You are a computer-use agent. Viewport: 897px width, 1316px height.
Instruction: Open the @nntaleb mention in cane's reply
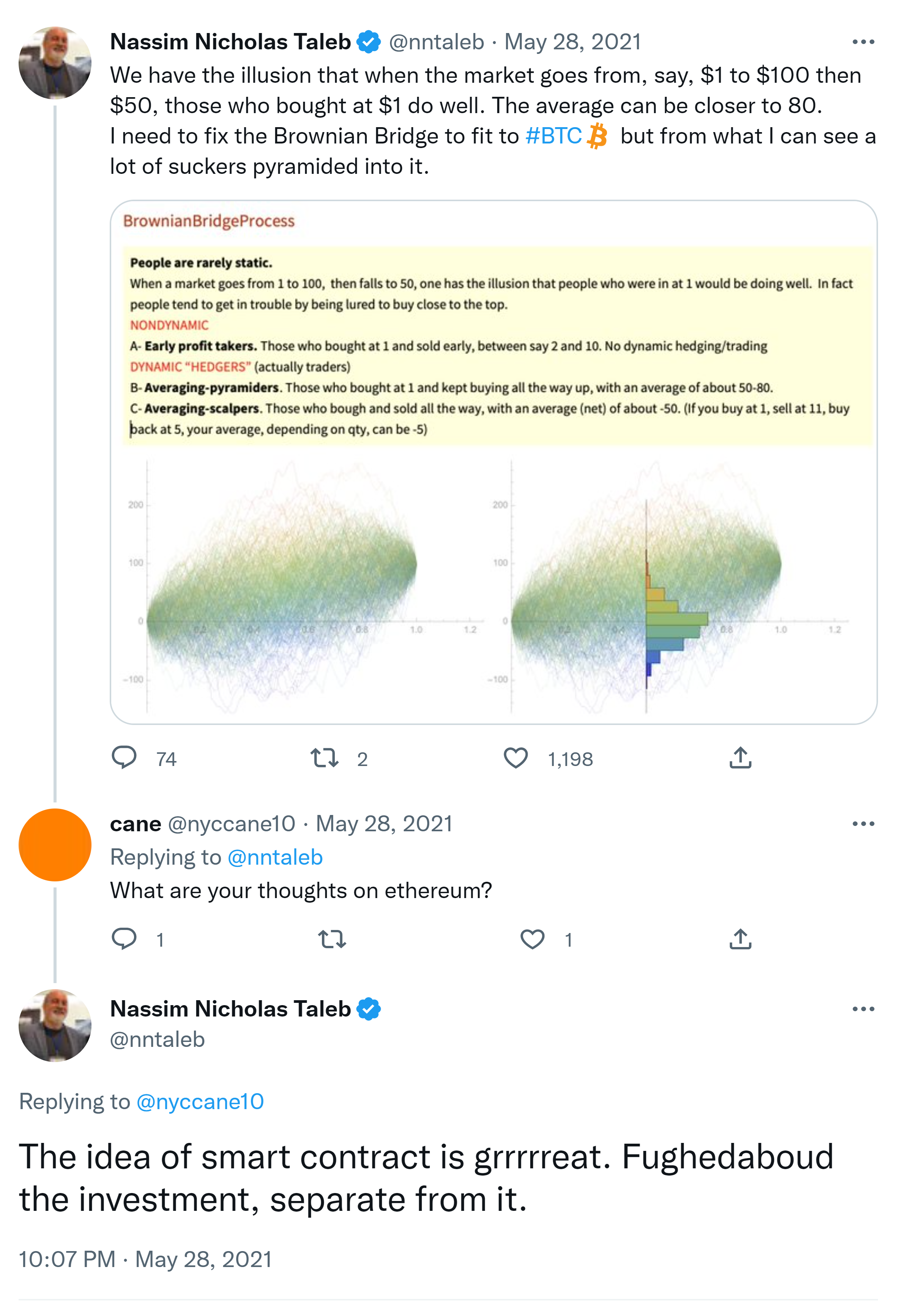coord(275,857)
